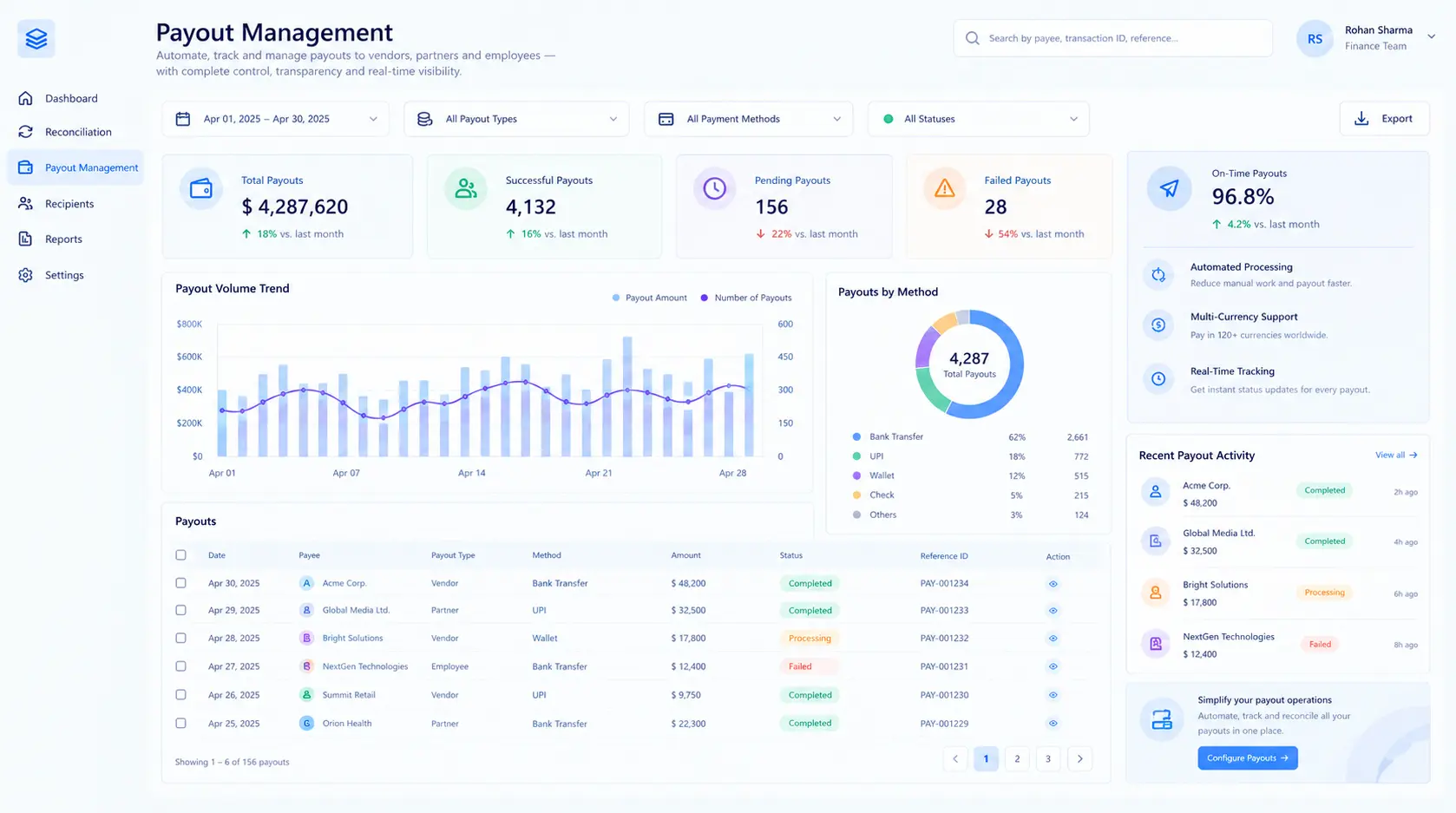Click the Failed Payouts warning triangle icon

tap(945, 188)
